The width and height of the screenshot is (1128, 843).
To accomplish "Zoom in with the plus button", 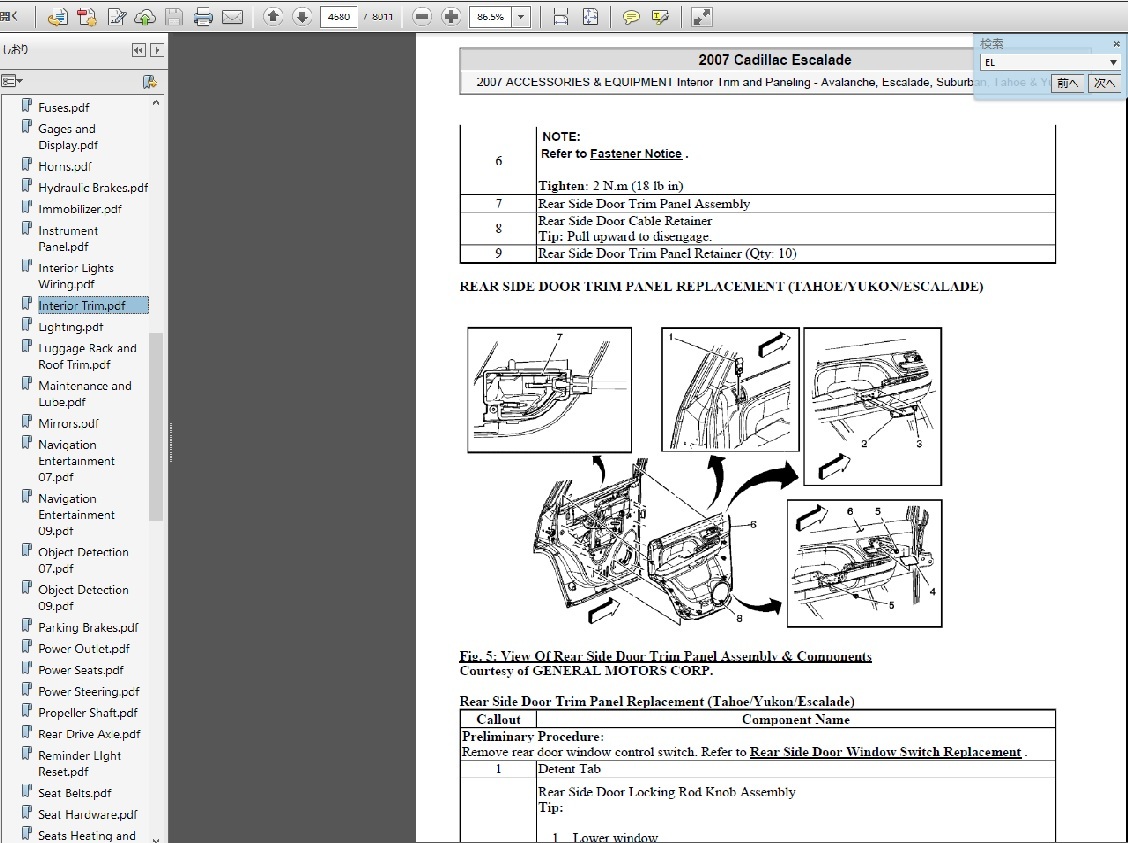I will [451, 17].
